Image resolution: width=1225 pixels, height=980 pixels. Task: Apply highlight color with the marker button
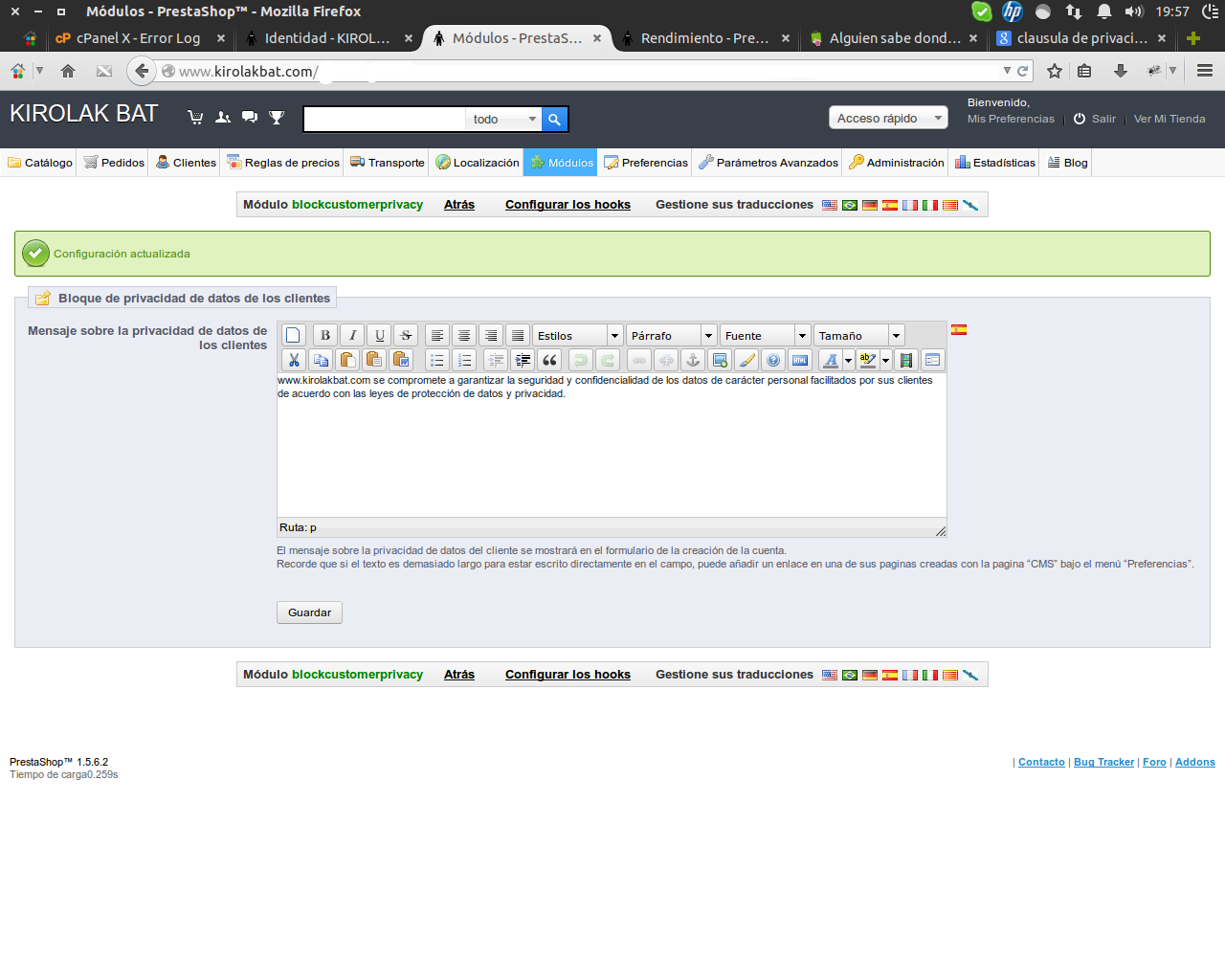click(x=868, y=360)
